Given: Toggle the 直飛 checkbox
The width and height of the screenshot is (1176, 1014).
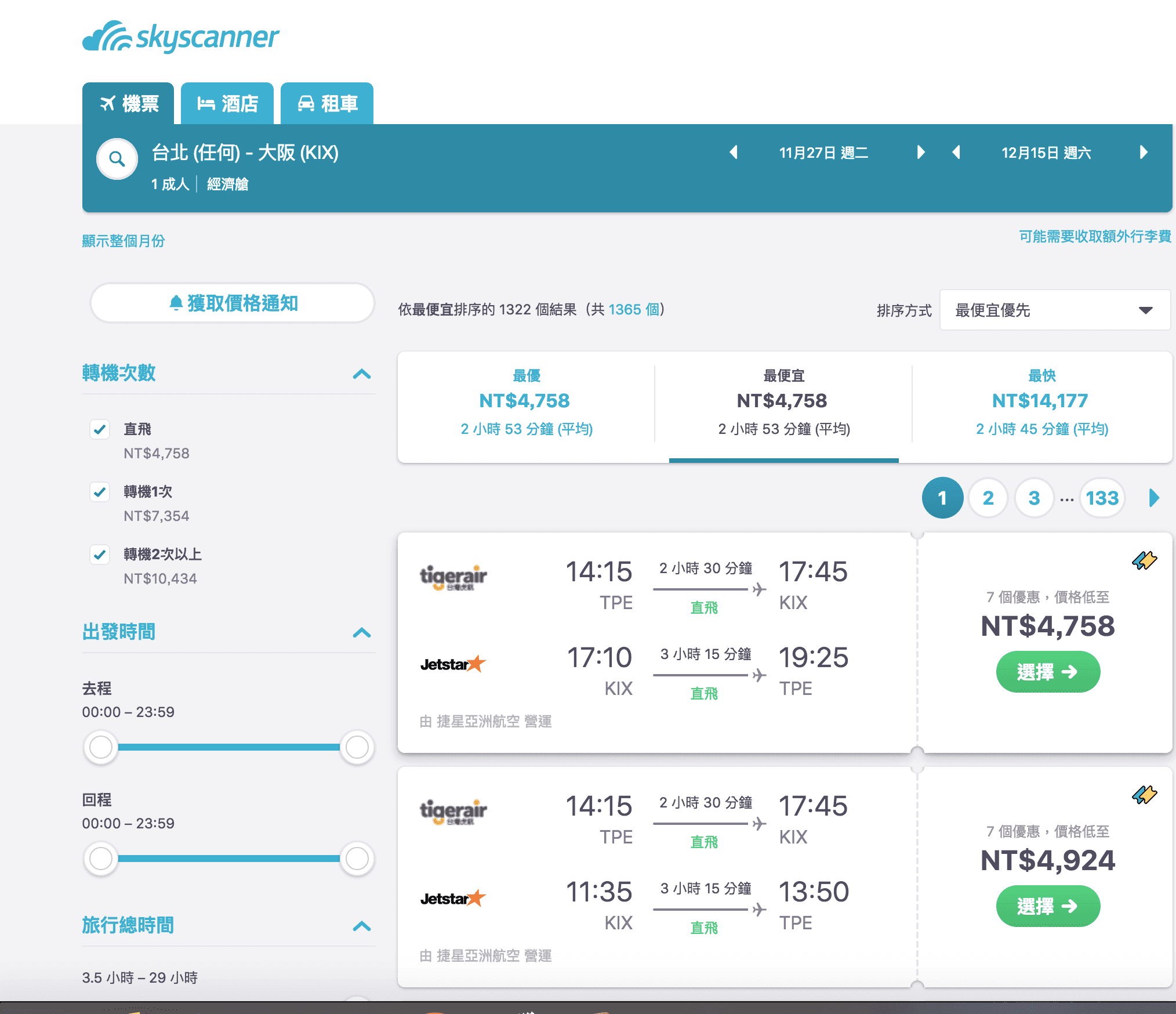Looking at the screenshot, I should click(x=100, y=429).
